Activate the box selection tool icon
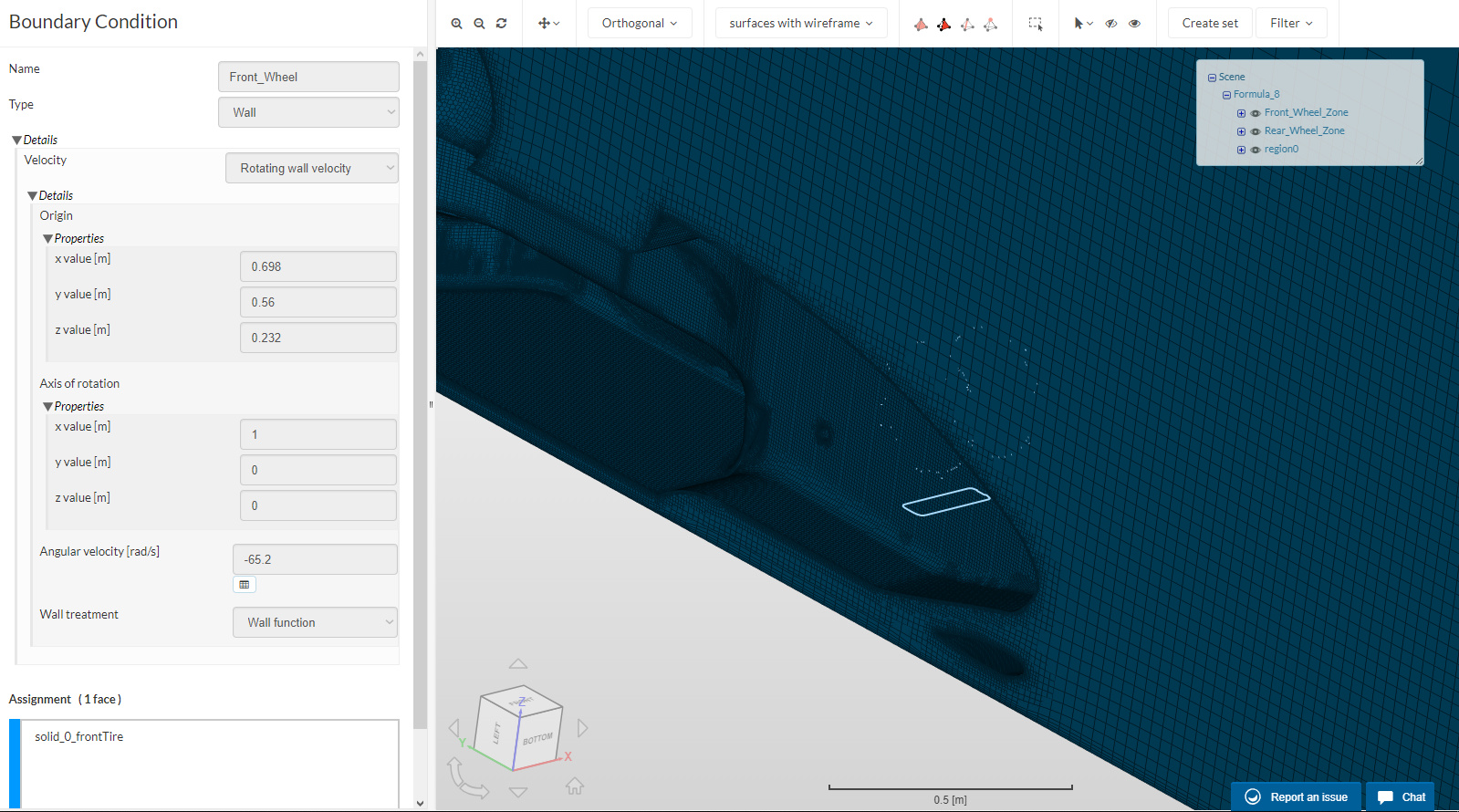This screenshot has height=812, width=1459. (1036, 24)
